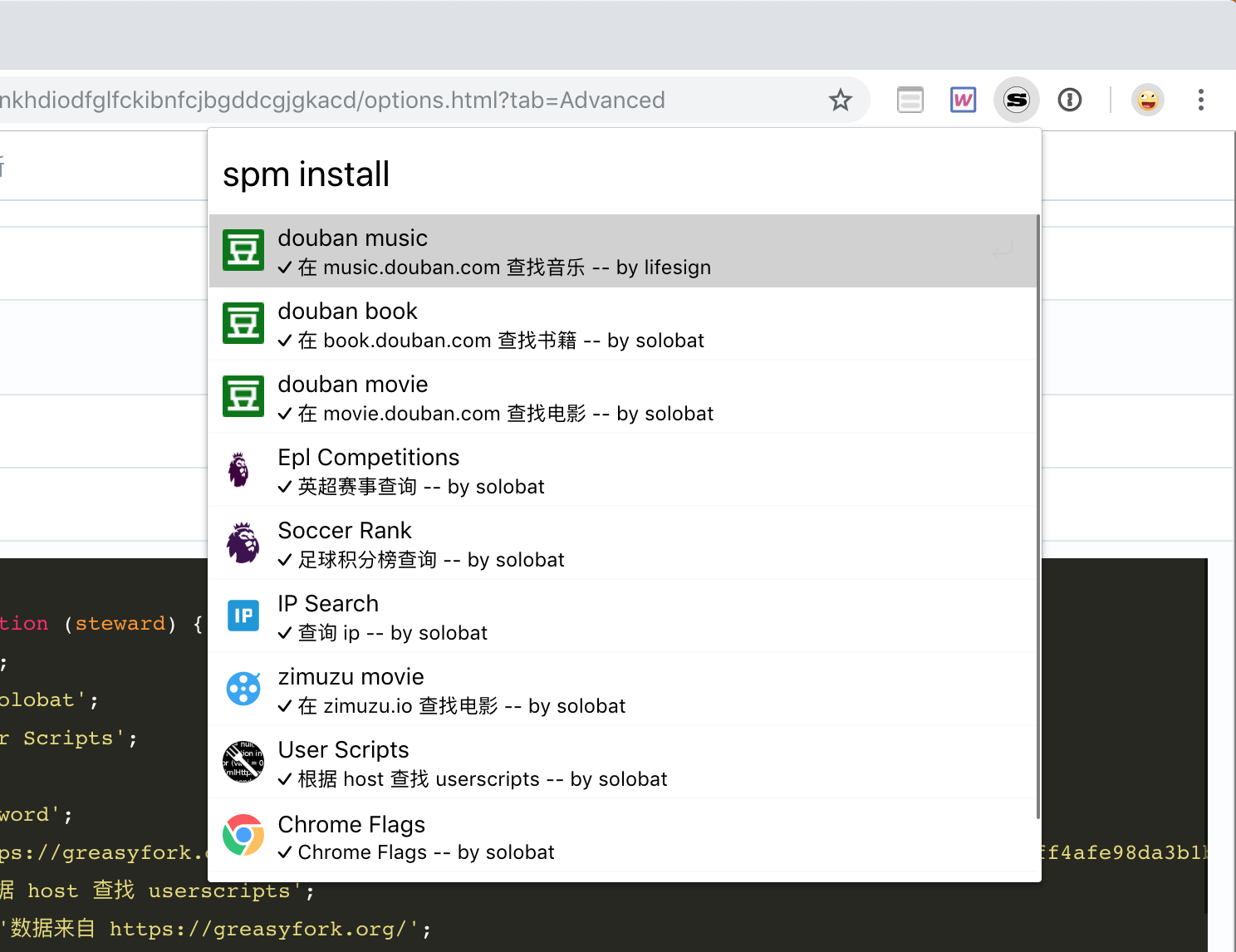
Task: Open the emoji profile avatar
Action: point(1148,101)
